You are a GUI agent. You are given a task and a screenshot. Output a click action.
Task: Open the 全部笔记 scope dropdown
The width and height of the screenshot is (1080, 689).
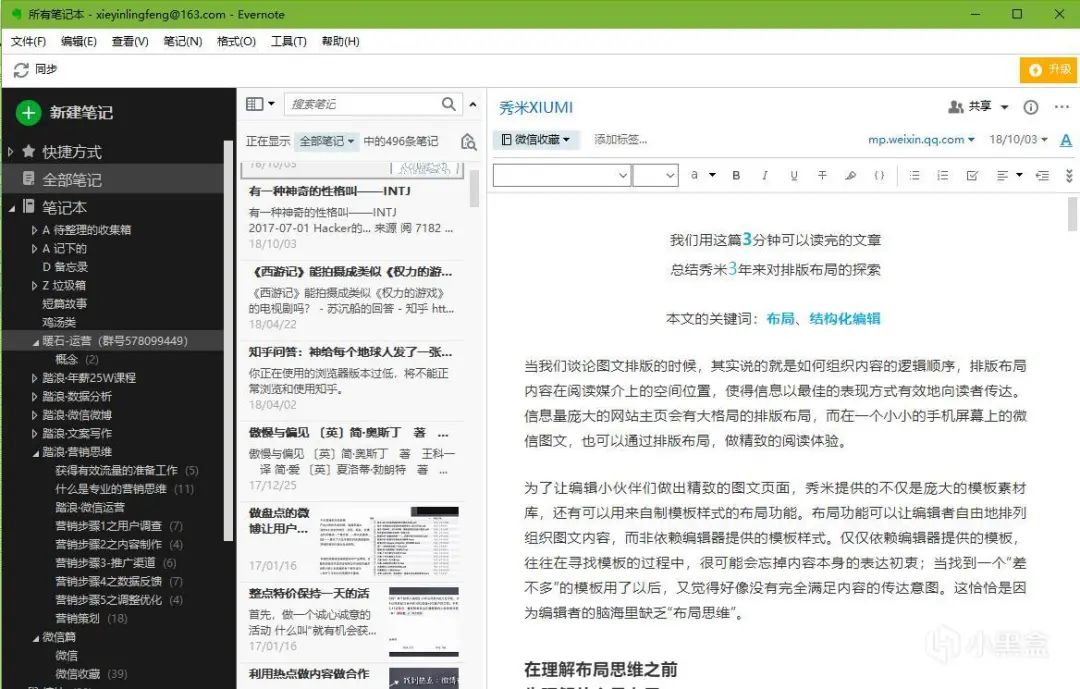click(x=326, y=141)
